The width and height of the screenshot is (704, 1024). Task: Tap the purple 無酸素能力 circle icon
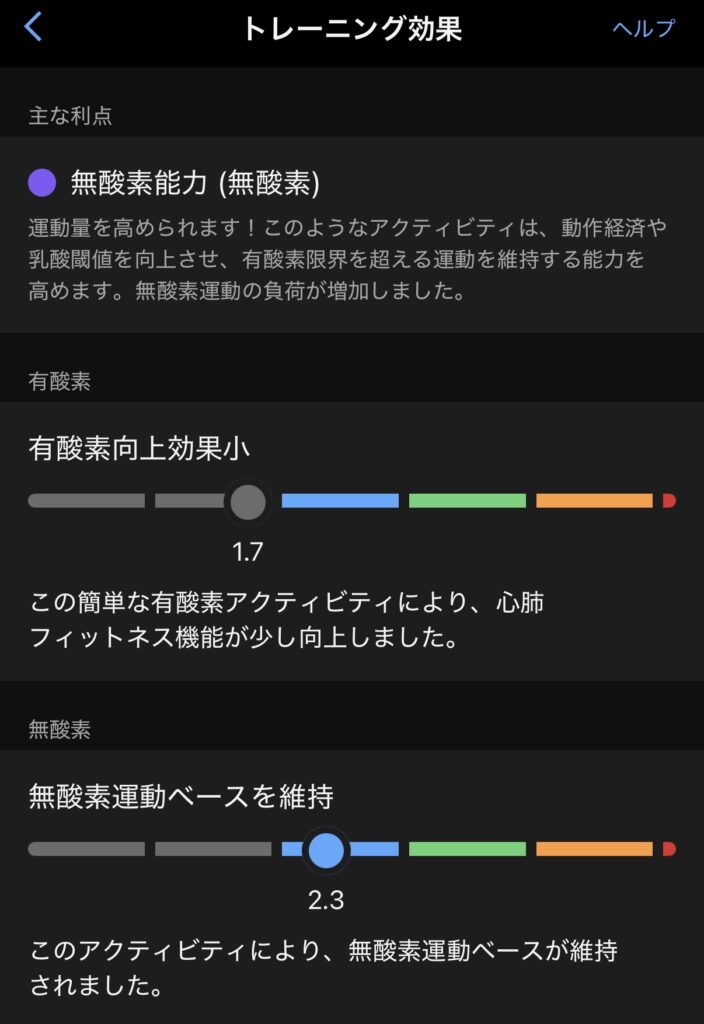[x=42, y=182]
